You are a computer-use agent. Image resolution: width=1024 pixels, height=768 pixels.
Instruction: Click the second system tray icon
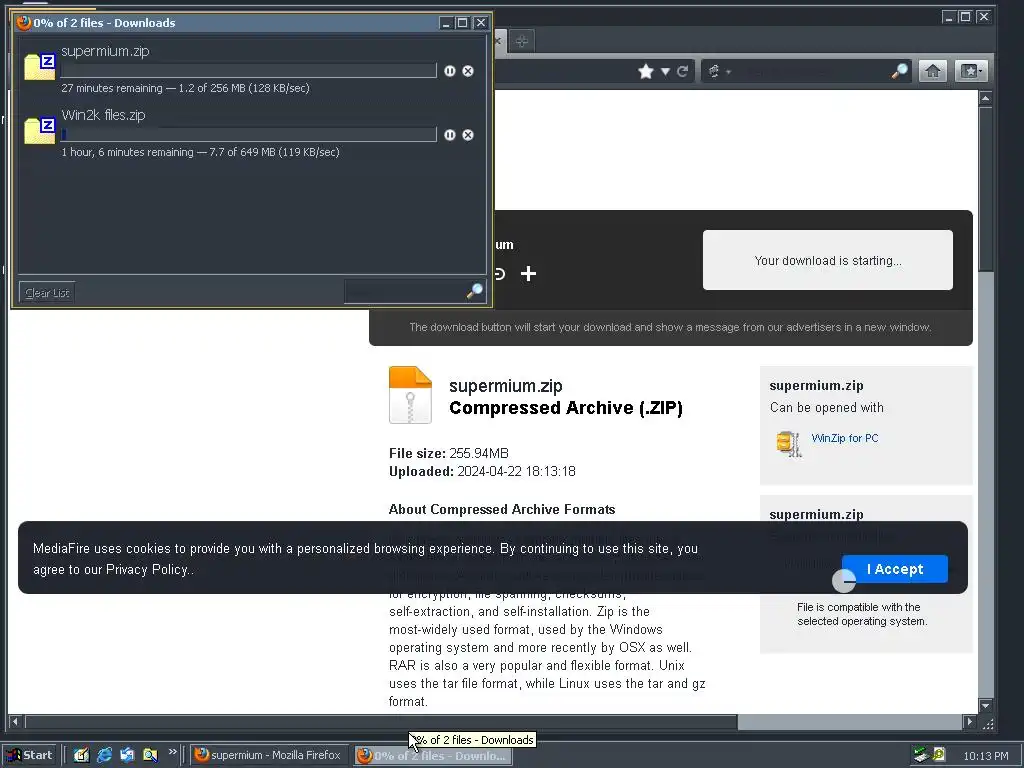[938, 755]
